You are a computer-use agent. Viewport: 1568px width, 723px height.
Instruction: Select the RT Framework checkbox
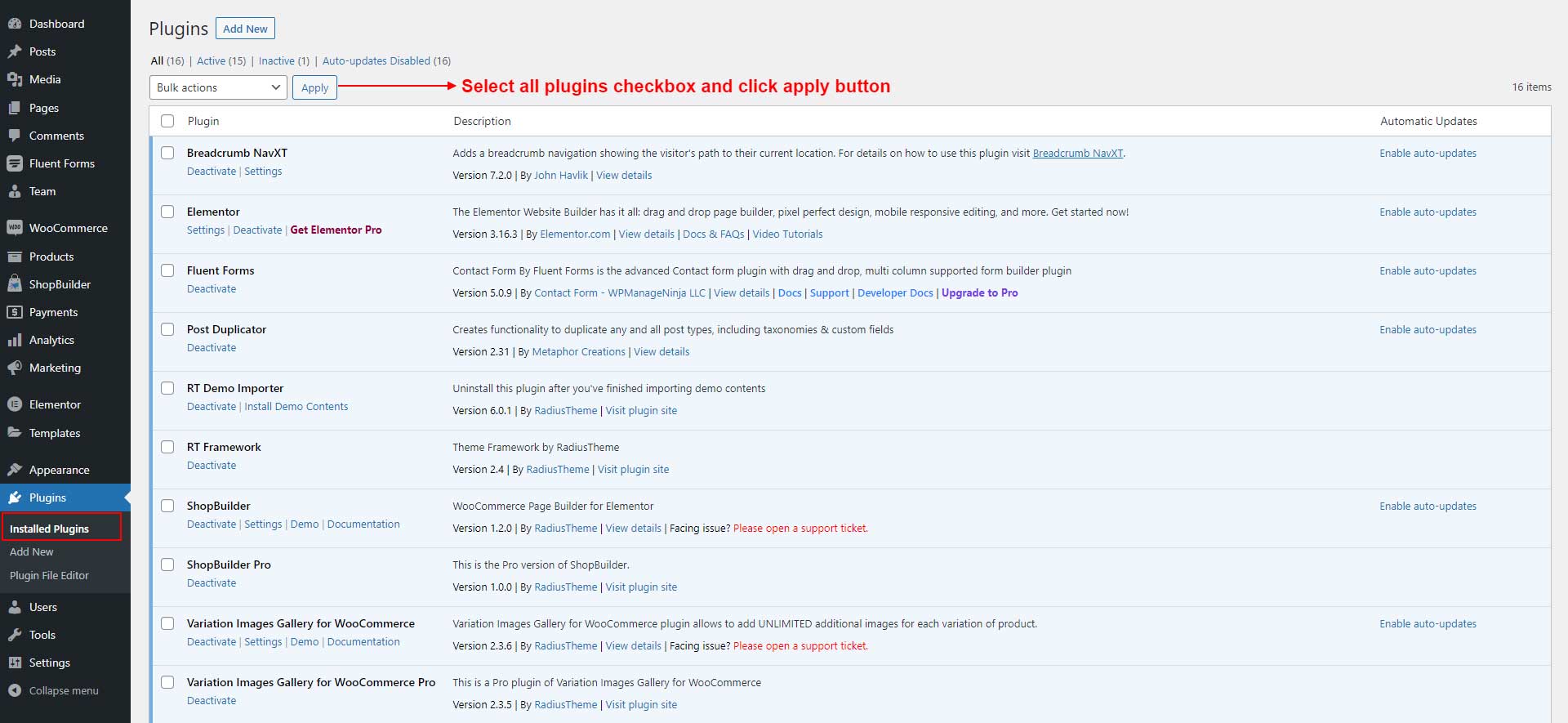(167, 447)
